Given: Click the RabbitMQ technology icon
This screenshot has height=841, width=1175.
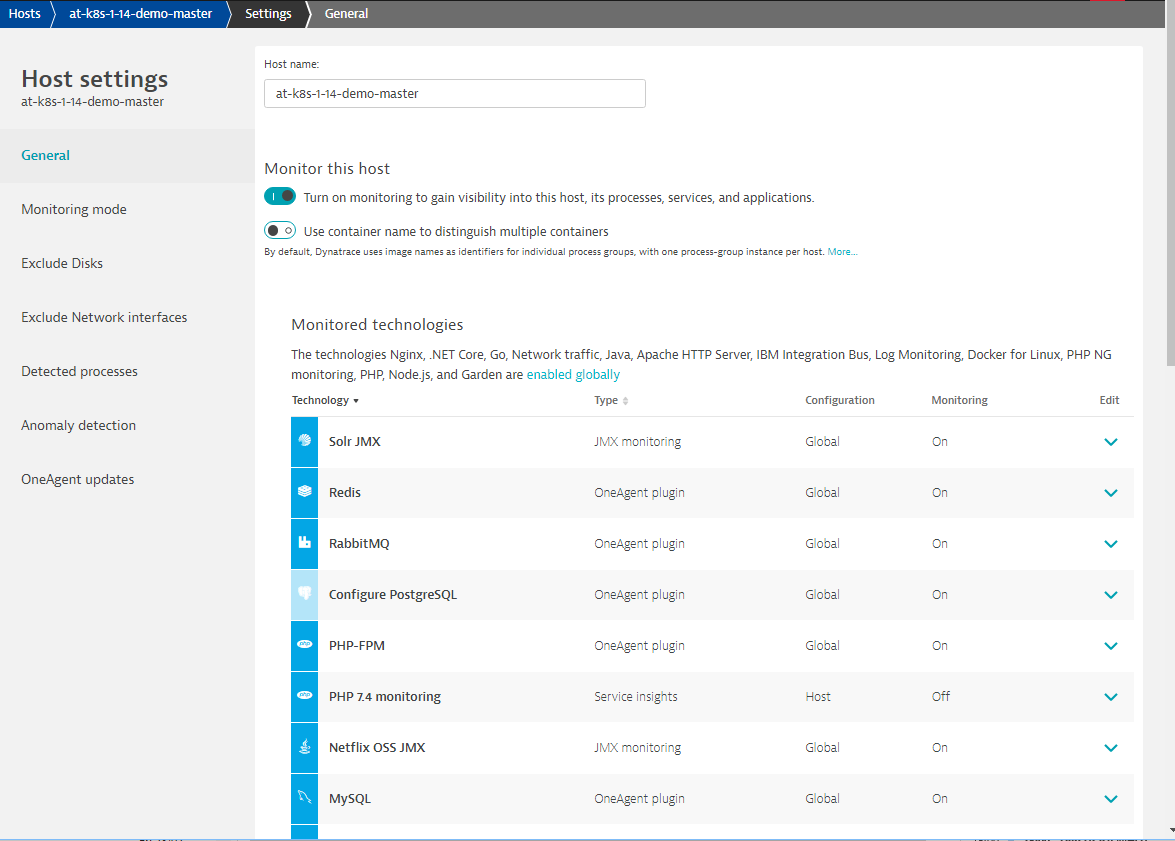Looking at the screenshot, I should tap(304, 544).
